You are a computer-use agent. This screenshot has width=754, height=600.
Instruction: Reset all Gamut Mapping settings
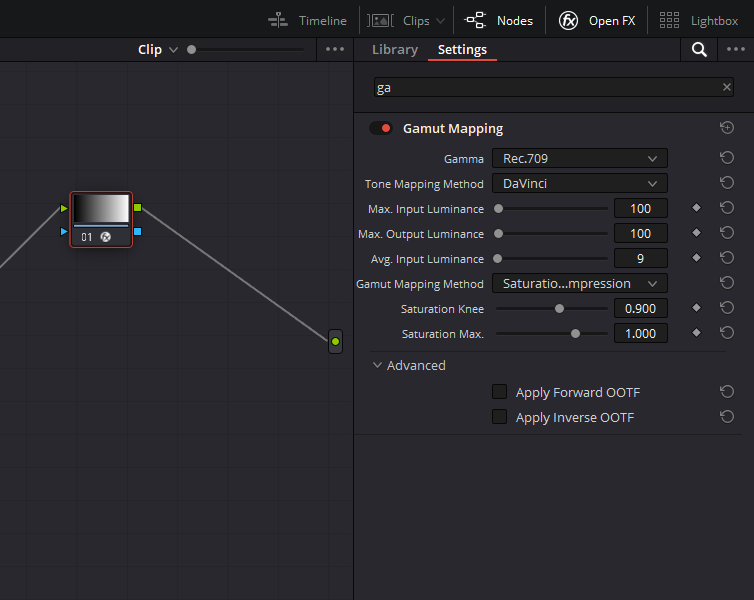727,127
